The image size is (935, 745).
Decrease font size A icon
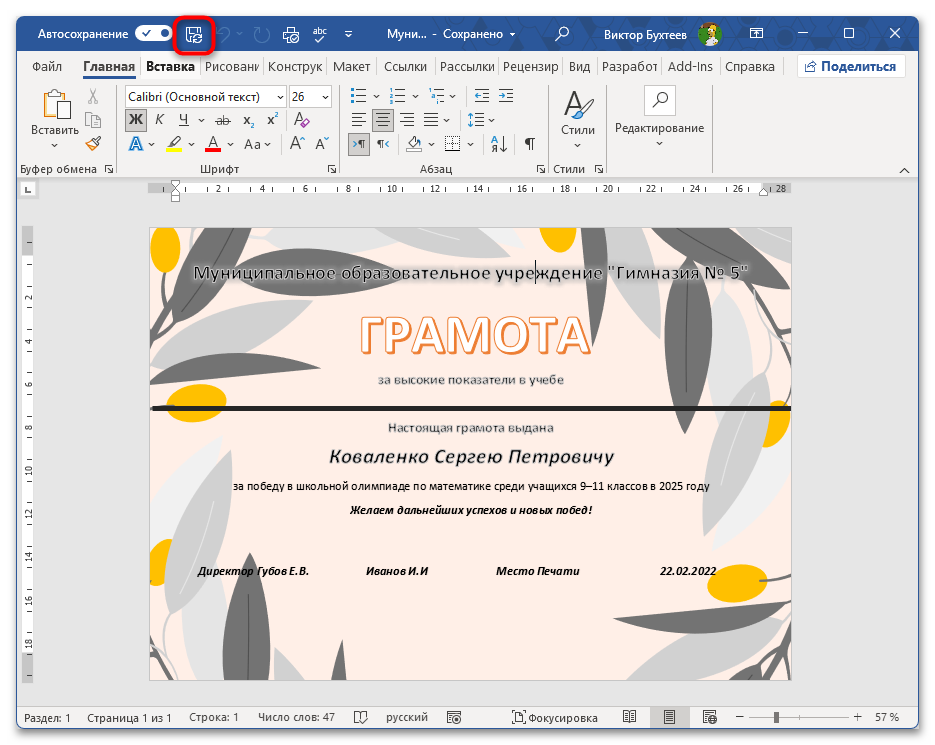coord(322,144)
